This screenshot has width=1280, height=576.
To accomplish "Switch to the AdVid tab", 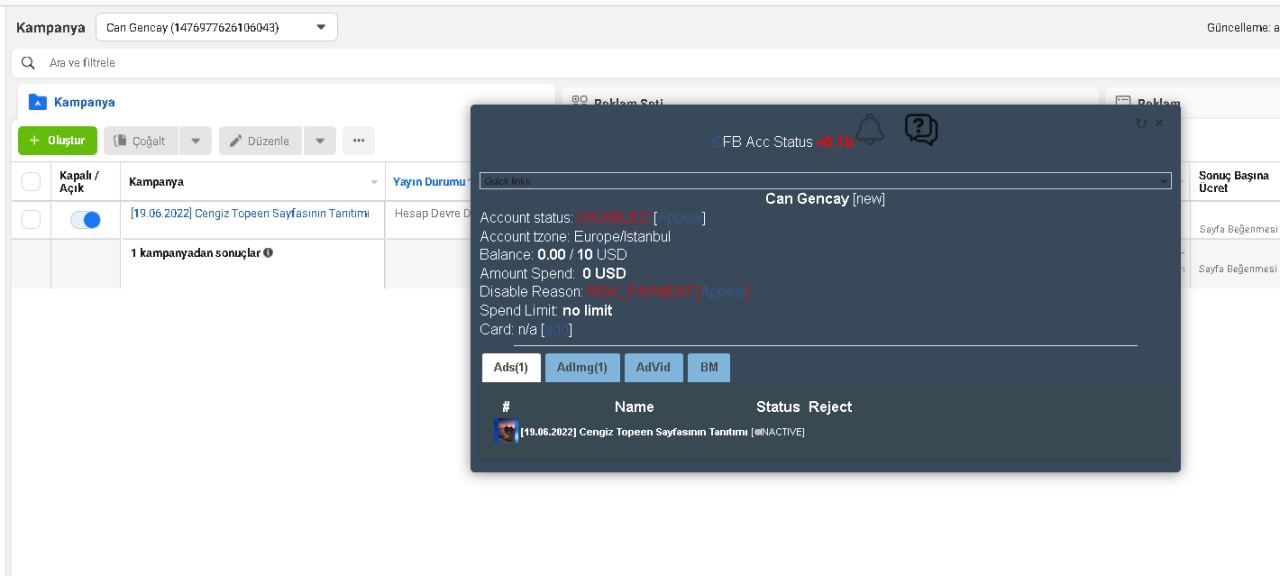I will pyautogui.click(x=654, y=367).
